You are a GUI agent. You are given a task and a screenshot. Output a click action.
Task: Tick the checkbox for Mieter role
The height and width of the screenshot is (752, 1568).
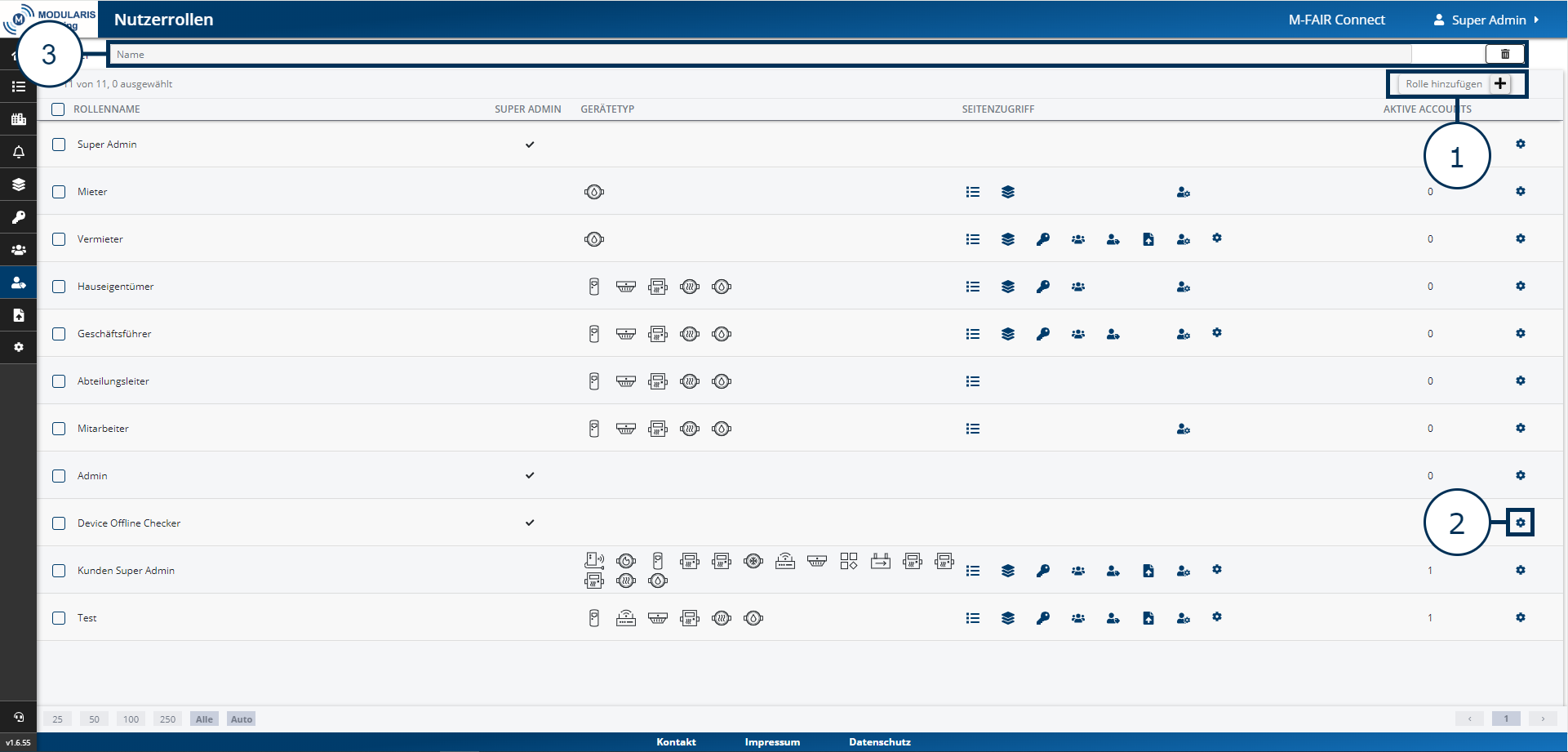59,192
